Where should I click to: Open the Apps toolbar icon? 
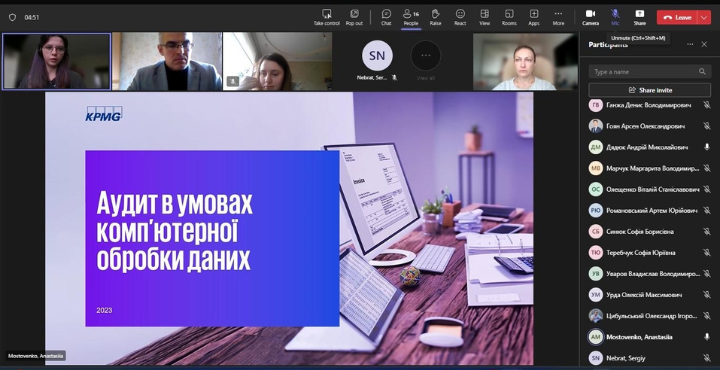tap(534, 17)
